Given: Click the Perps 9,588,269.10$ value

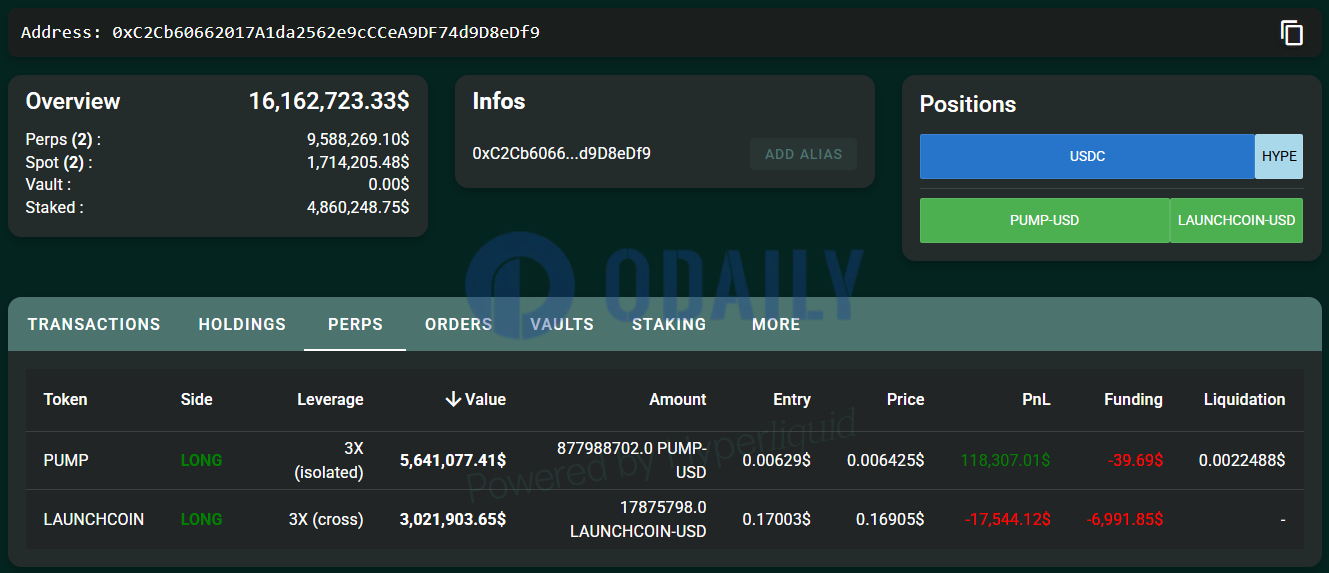Looking at the screenshot, I should tap(358, 140).
